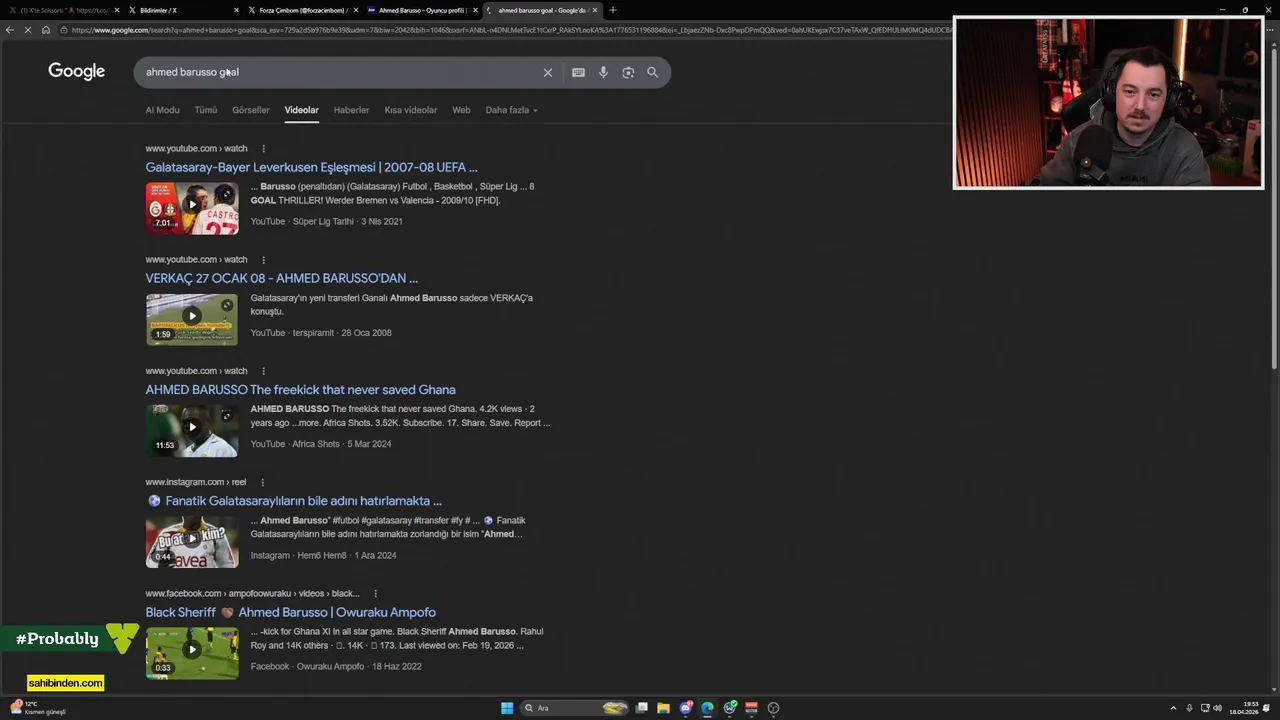Expand the Daha fazla dropdown

(x=511, y=110)
